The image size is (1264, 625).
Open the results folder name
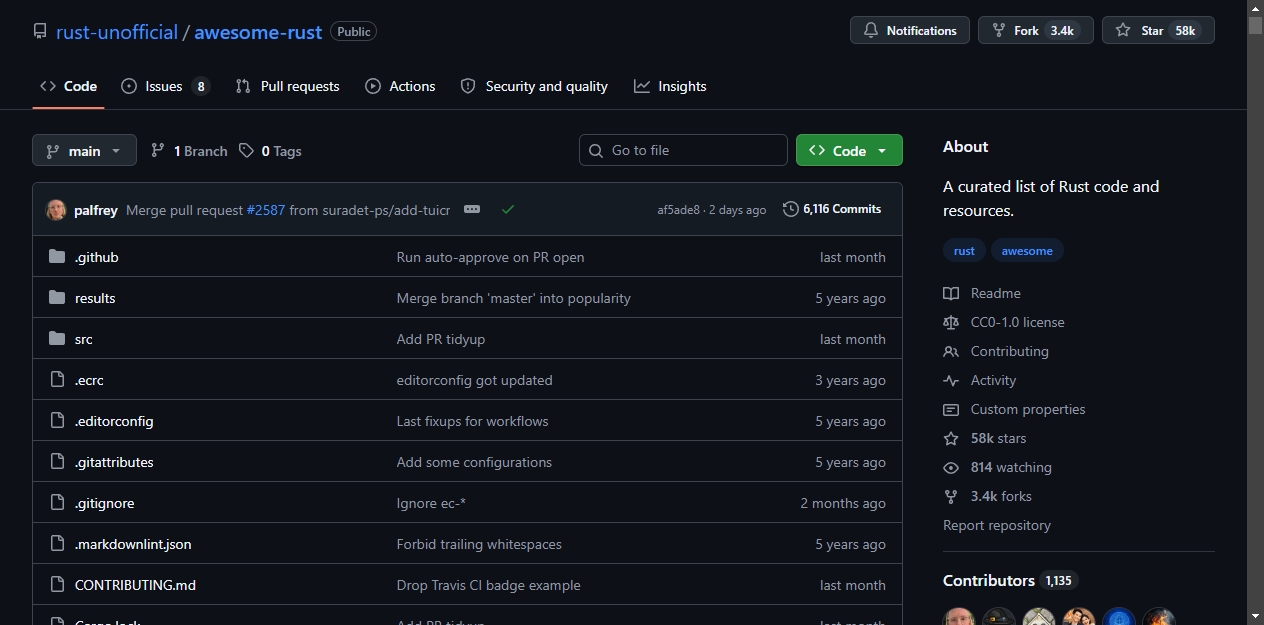pos(95,298)
